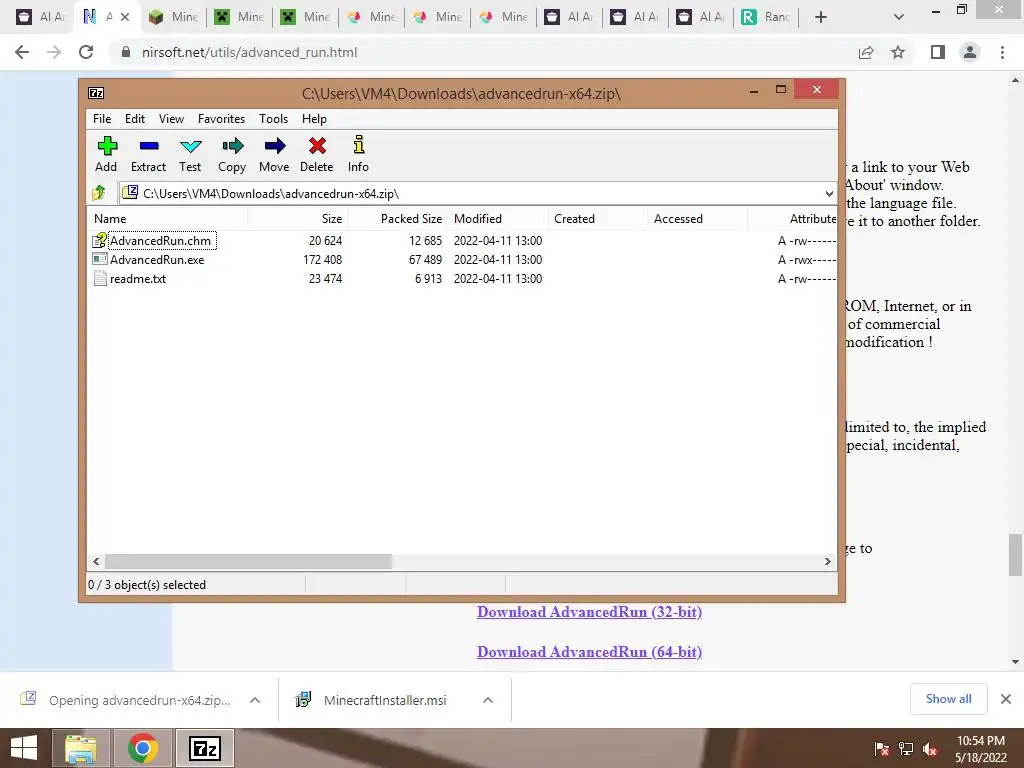Toggle Chrome side panel icon

click(938, 52)
